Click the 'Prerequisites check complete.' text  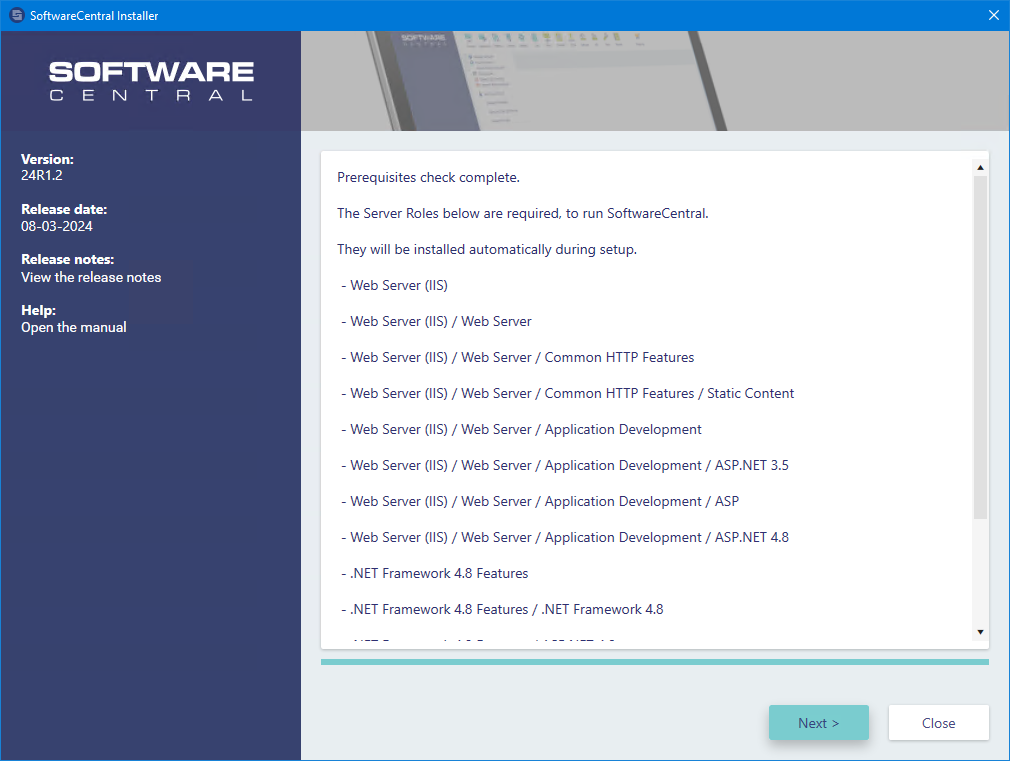[428, 178]
